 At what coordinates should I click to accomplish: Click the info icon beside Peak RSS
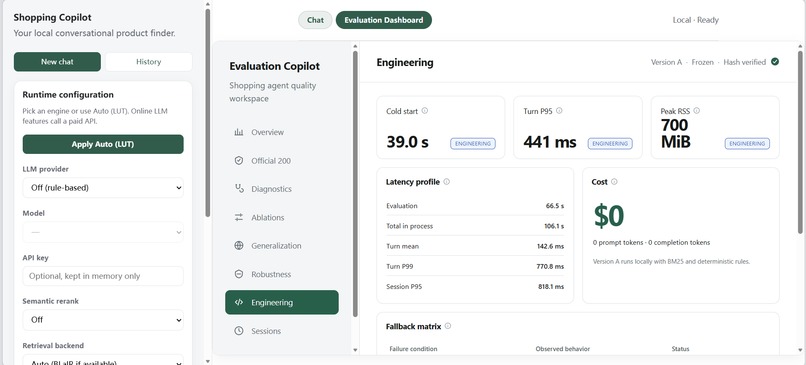click(697, 111)
